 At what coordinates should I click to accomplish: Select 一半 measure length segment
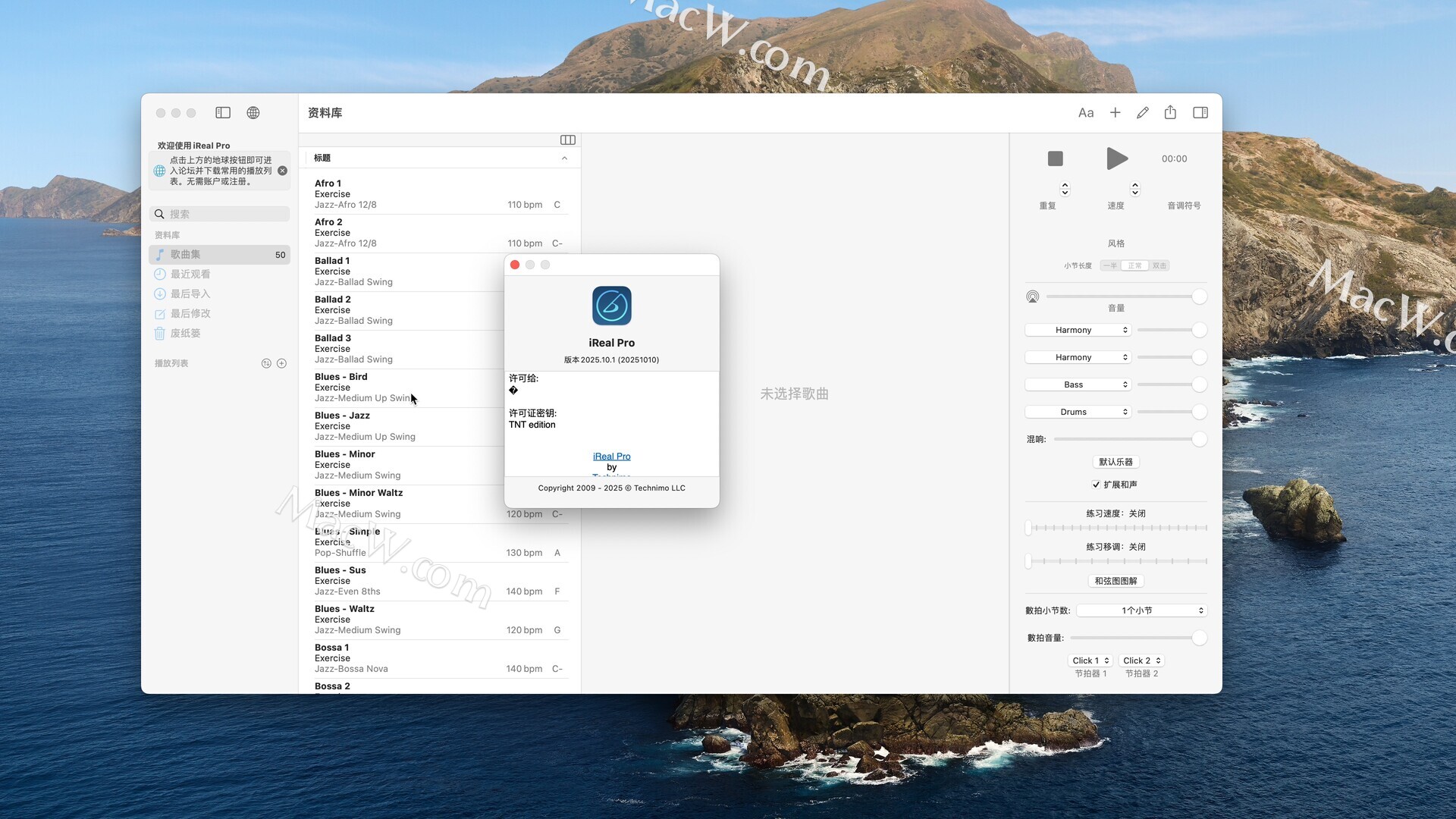[1110, 266]
